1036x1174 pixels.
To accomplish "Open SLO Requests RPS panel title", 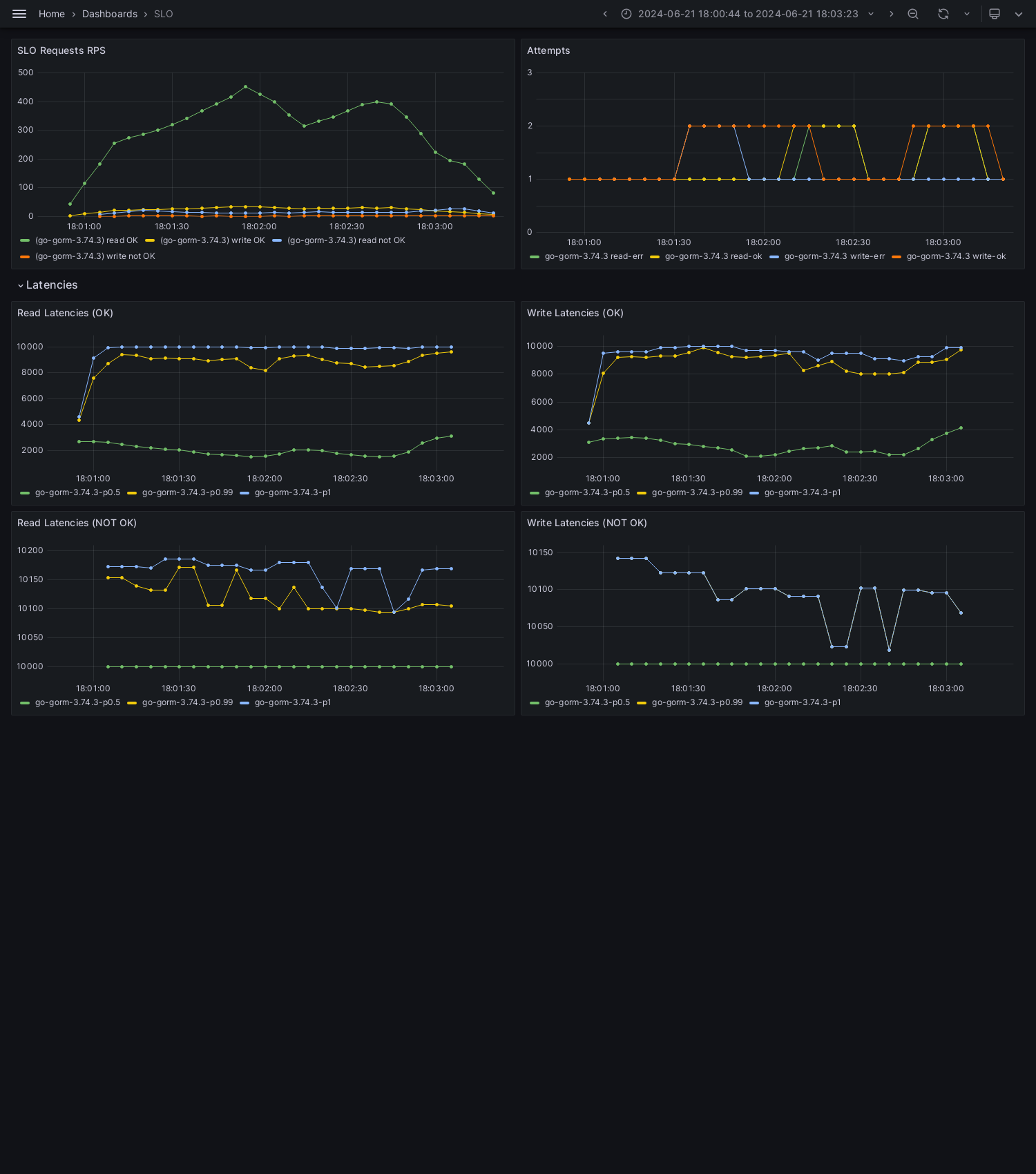I will click(x=61, y=50).
